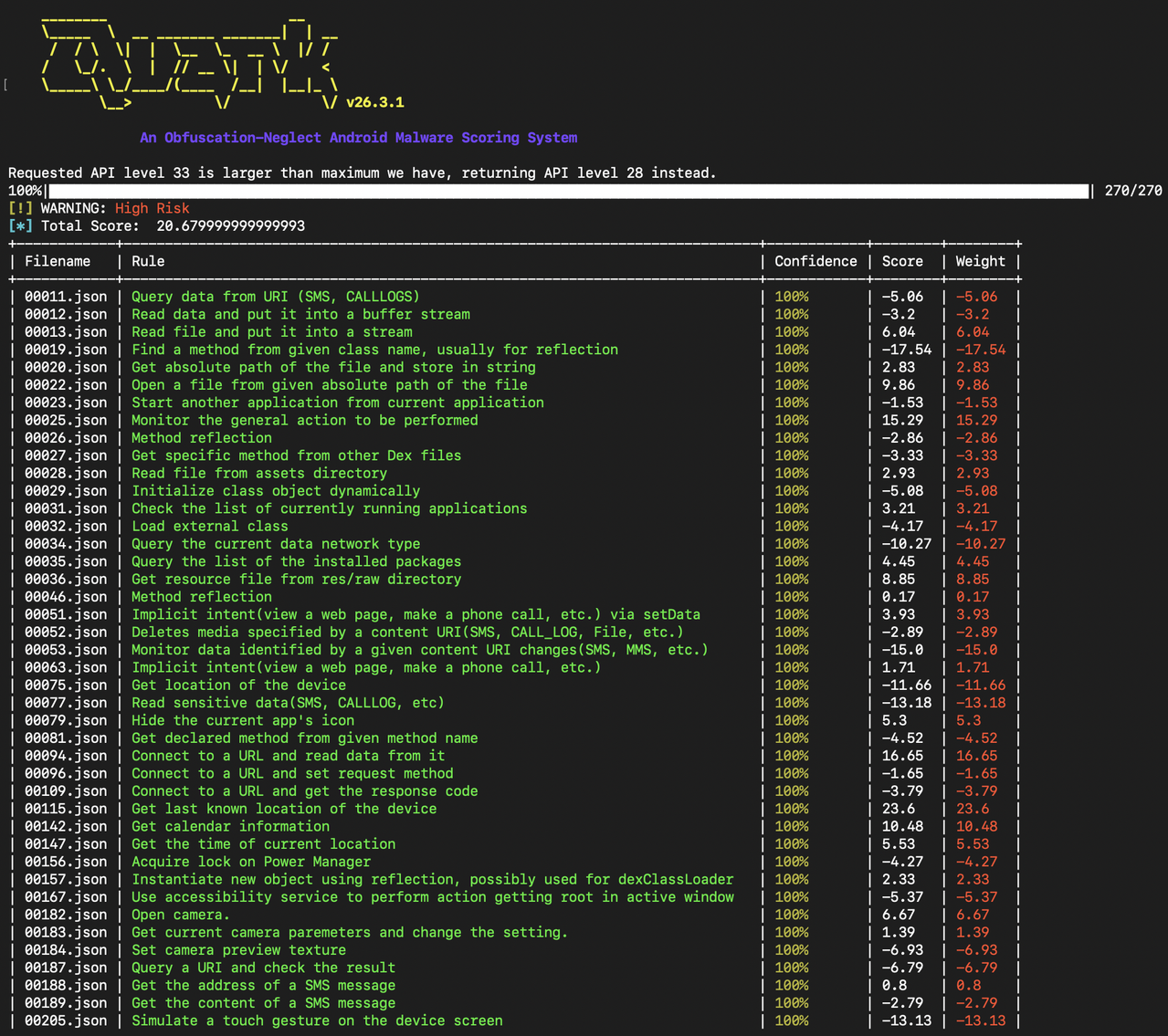Click the tagline "An Obfuscation-Neglect Android Malware Scoring System"
Screen dimensions: 1168x1036
pos(359,138)
